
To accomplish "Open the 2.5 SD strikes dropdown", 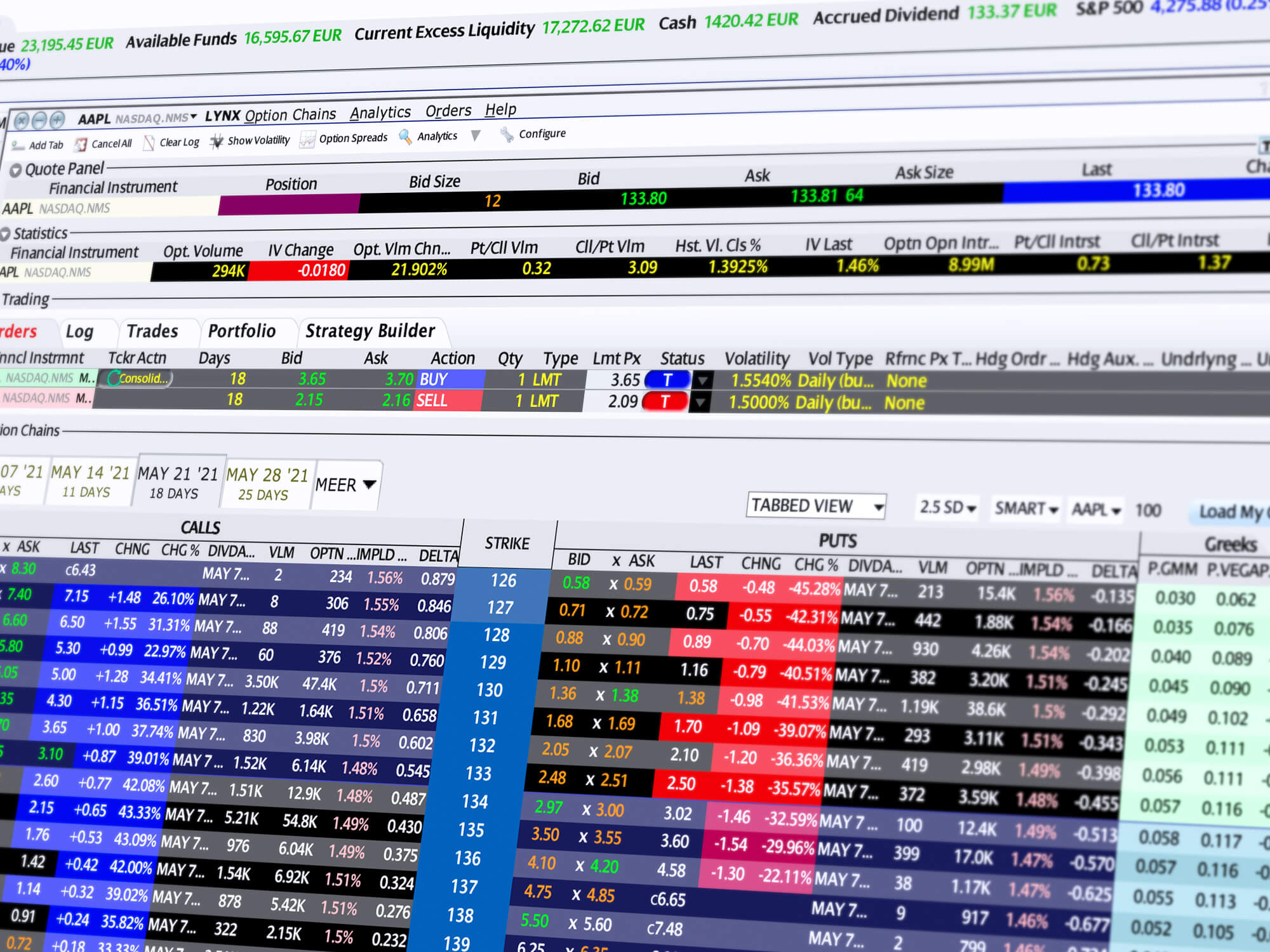I will point(947,507).
